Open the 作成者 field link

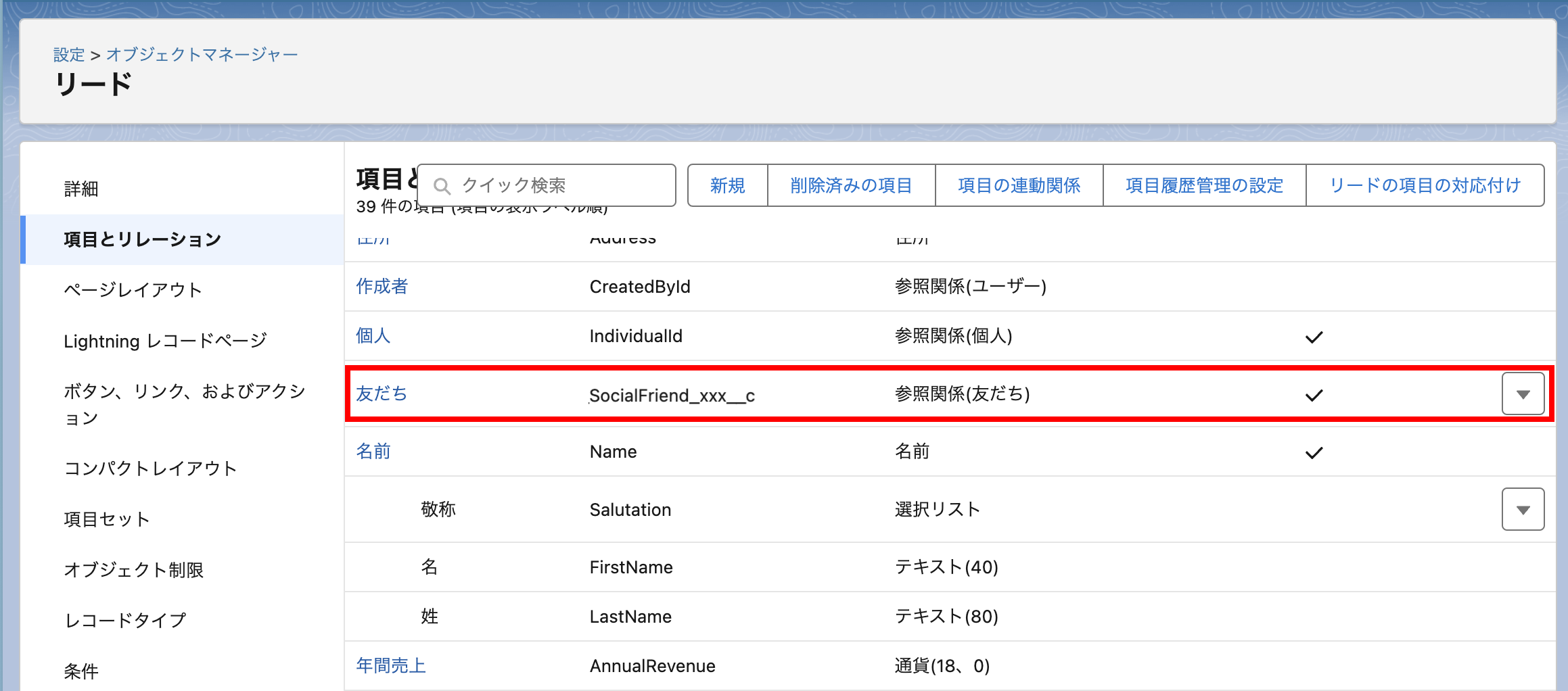tap(382, 287)
